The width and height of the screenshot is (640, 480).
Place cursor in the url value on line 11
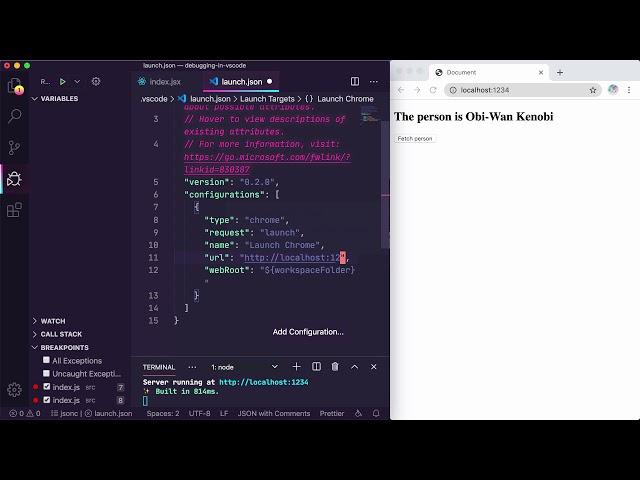(292, 258)
